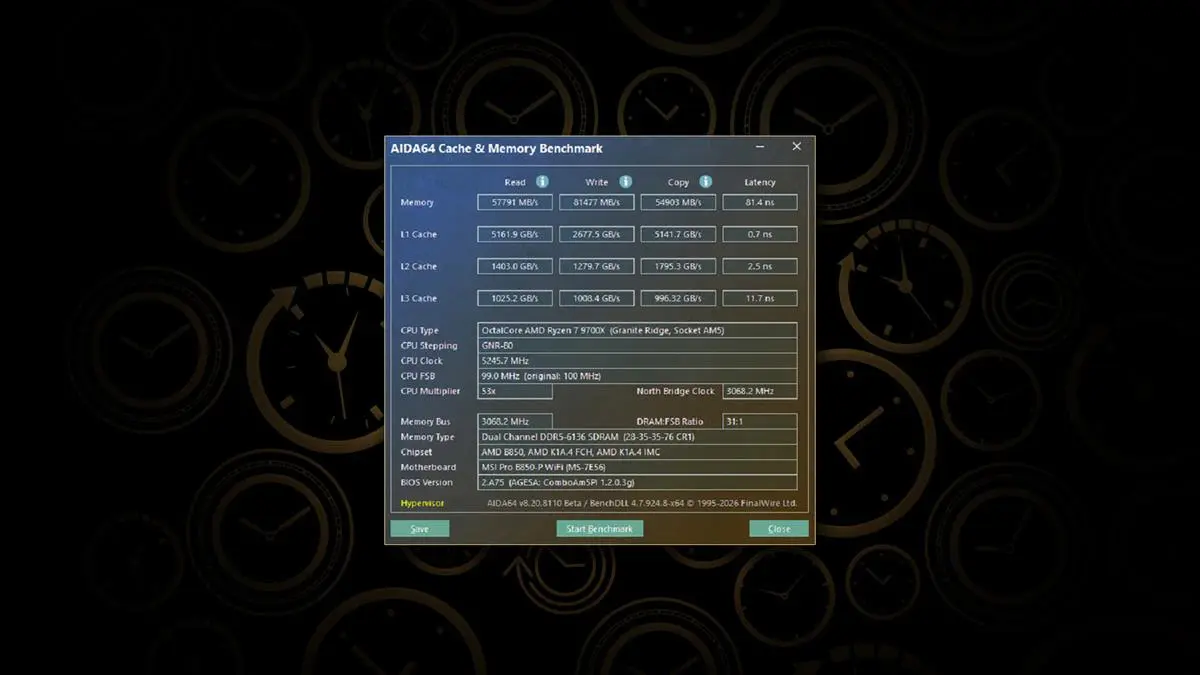1200x675 pixels.
Task: Click the Memory Bus label
Action: pyautogui.click(x=425, y=421)
